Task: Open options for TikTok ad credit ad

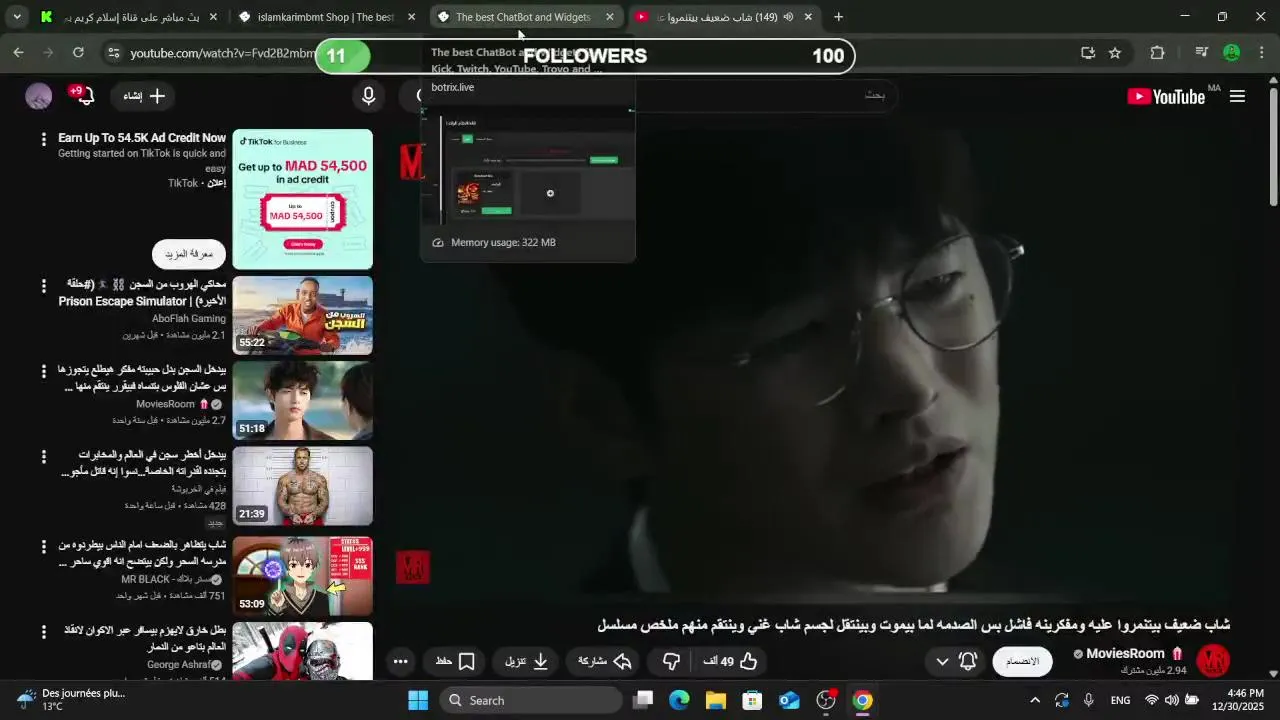Action: tap(43, 139)
